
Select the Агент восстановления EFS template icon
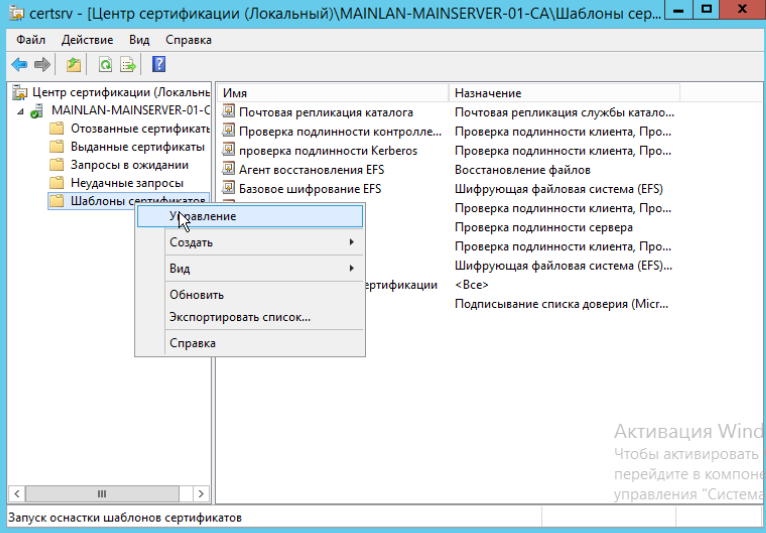[x=229, y=170]
